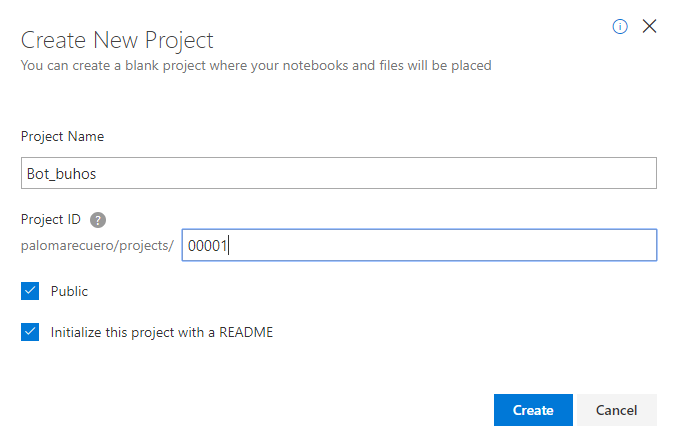Click the palomarecuero/projects/ path prefix
Viewport: 682px width, 438px height.
(97, 246)
